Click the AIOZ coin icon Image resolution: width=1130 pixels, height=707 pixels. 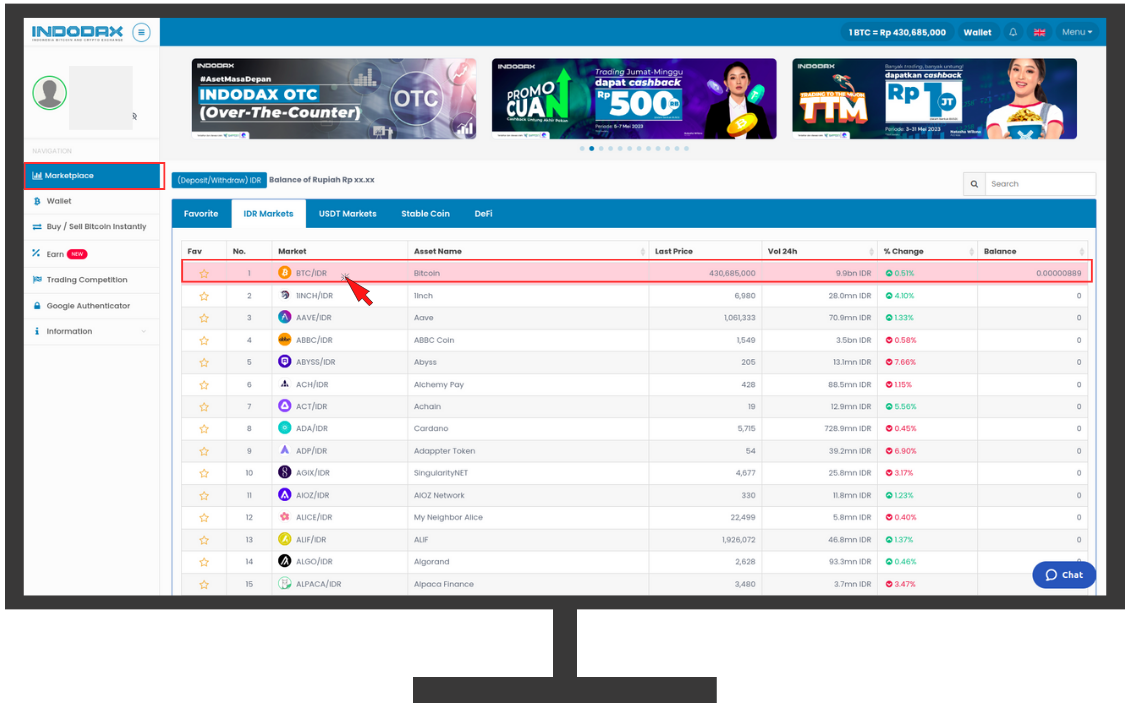click(285, 495)
